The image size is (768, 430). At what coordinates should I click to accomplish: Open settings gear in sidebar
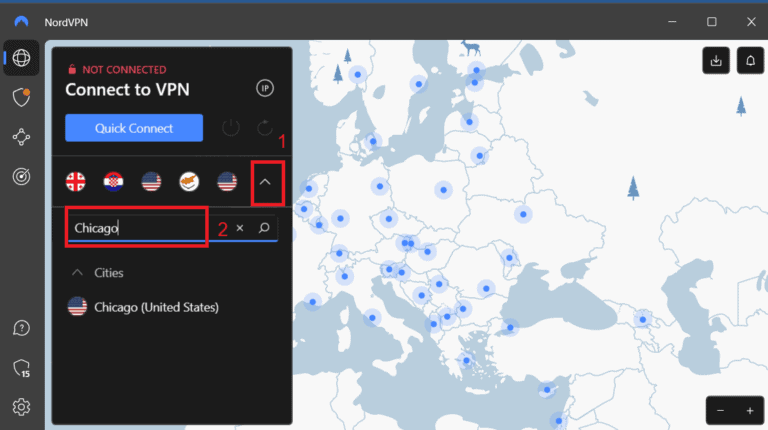[x=21, y=406]
